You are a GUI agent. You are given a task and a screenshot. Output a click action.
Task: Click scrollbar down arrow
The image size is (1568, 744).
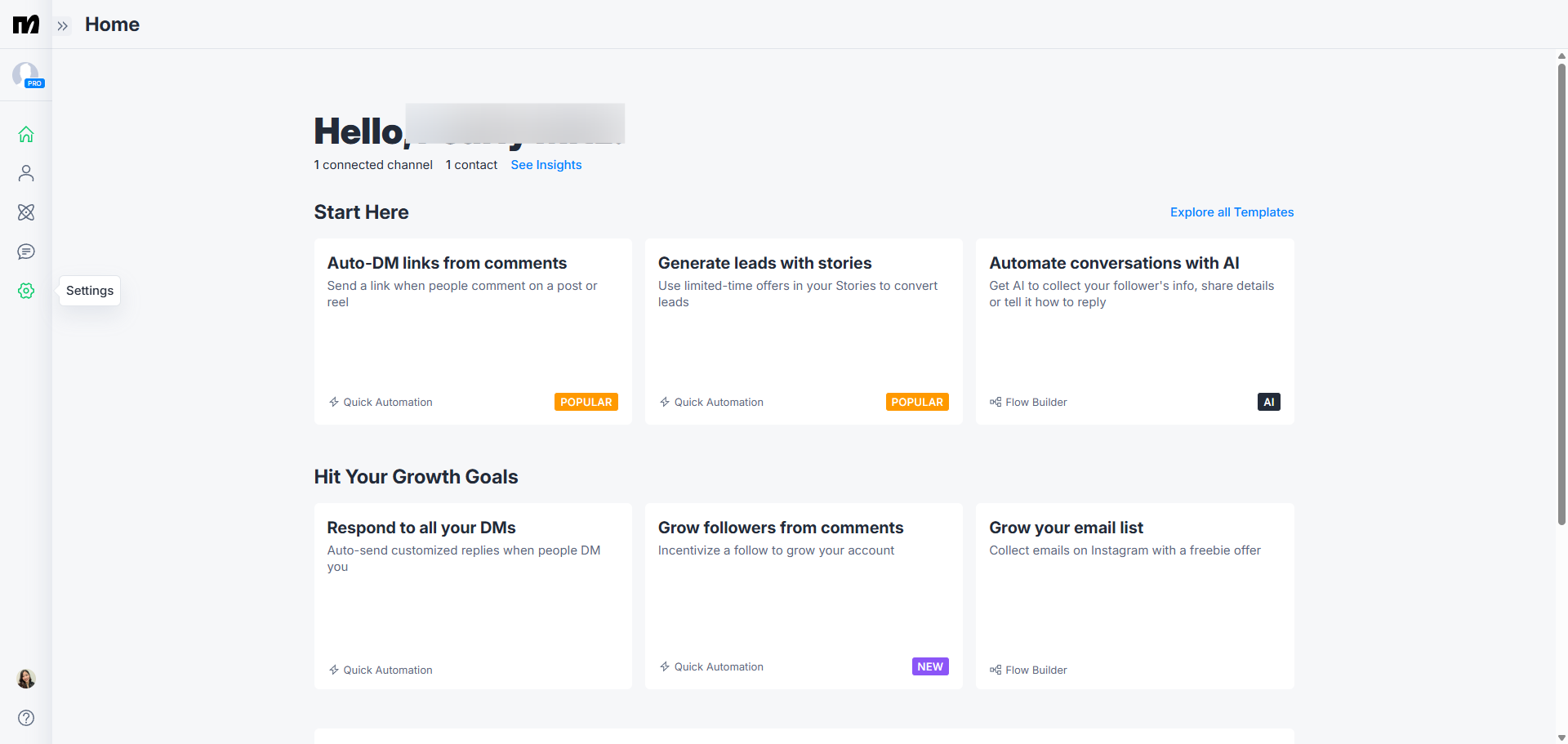click(x=1561, y=737)
